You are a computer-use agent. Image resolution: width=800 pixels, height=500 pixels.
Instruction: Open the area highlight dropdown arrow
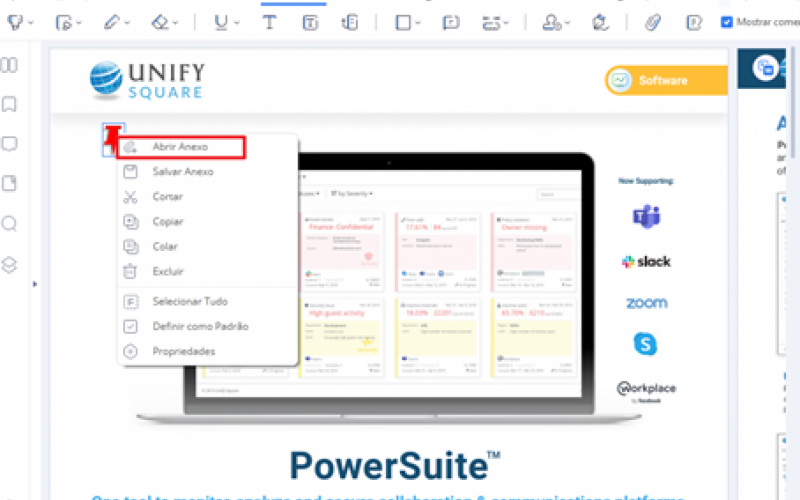coord(79,22)
